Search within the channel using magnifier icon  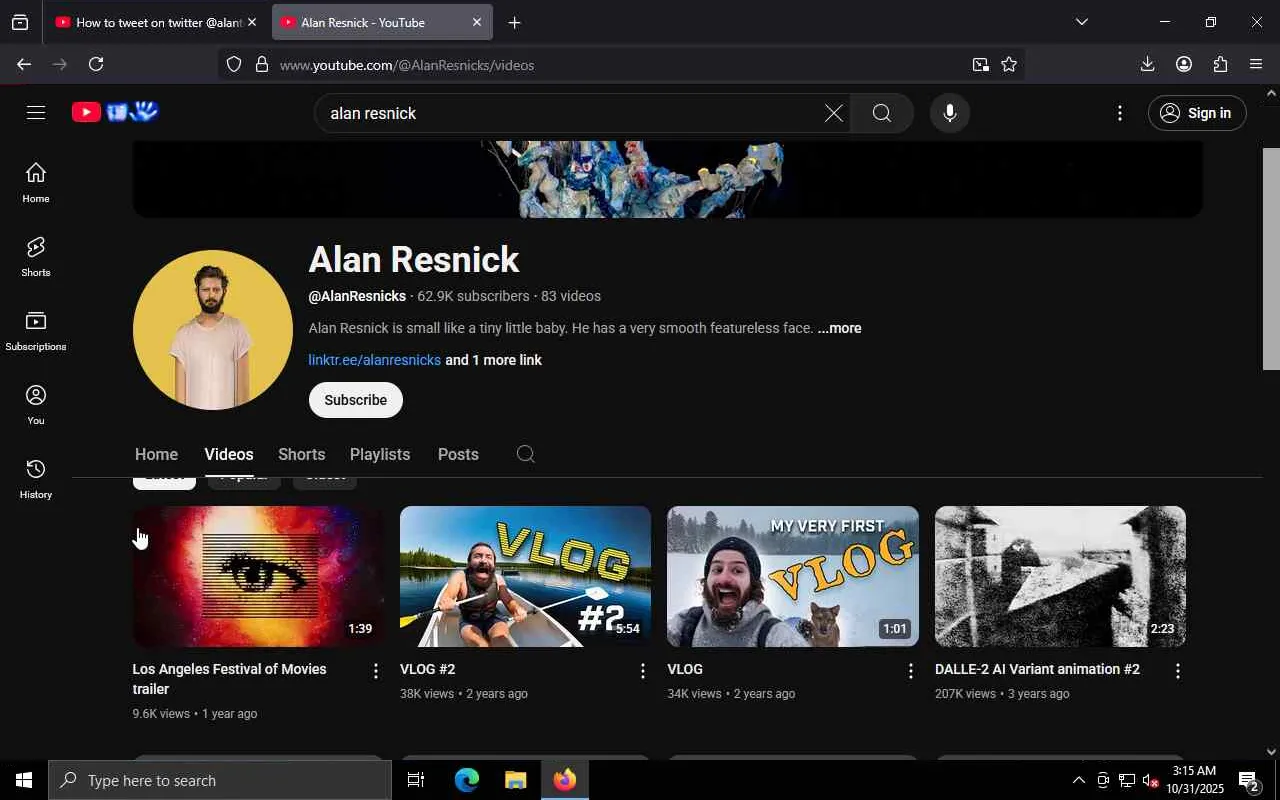[x=526, y=454]
